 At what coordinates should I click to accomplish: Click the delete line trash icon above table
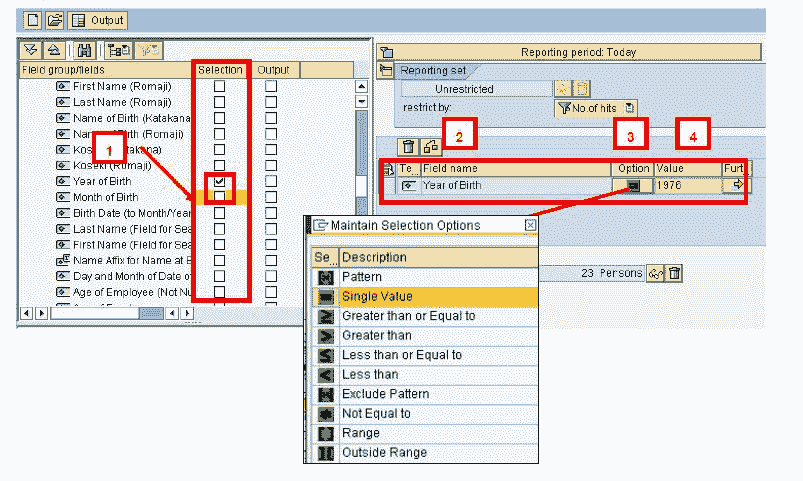(x=408, y=147)
